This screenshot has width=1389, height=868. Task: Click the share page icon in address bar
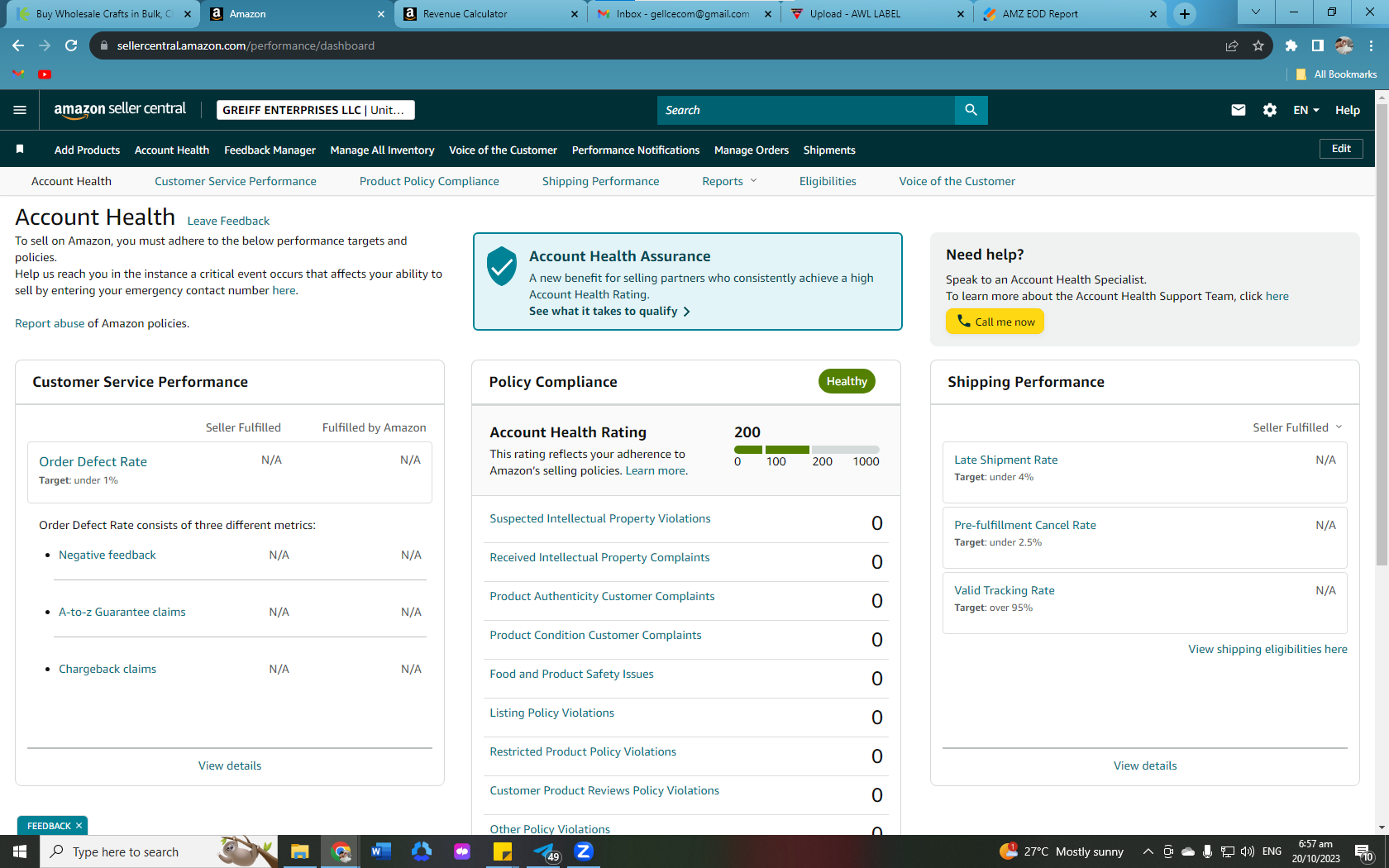point(1232,45)
